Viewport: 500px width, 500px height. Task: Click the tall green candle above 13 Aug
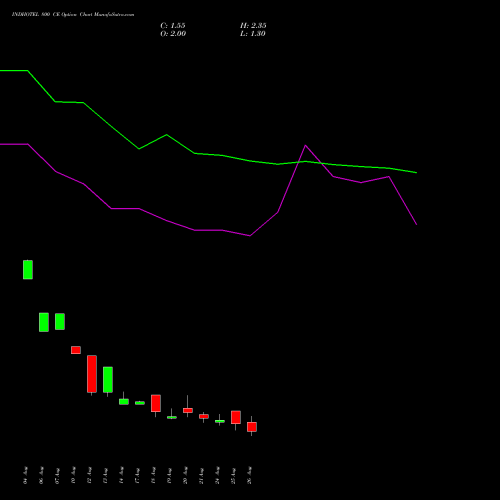point(108,380)
